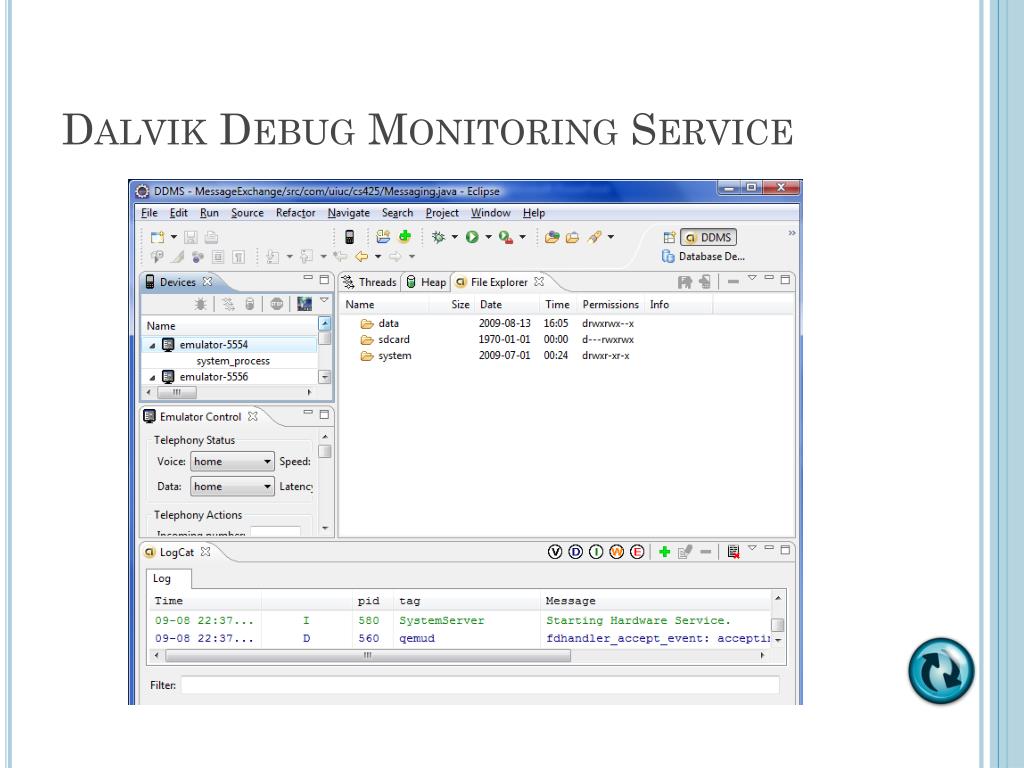Open the LogCat view menu triangle

(x=752, y=548)
